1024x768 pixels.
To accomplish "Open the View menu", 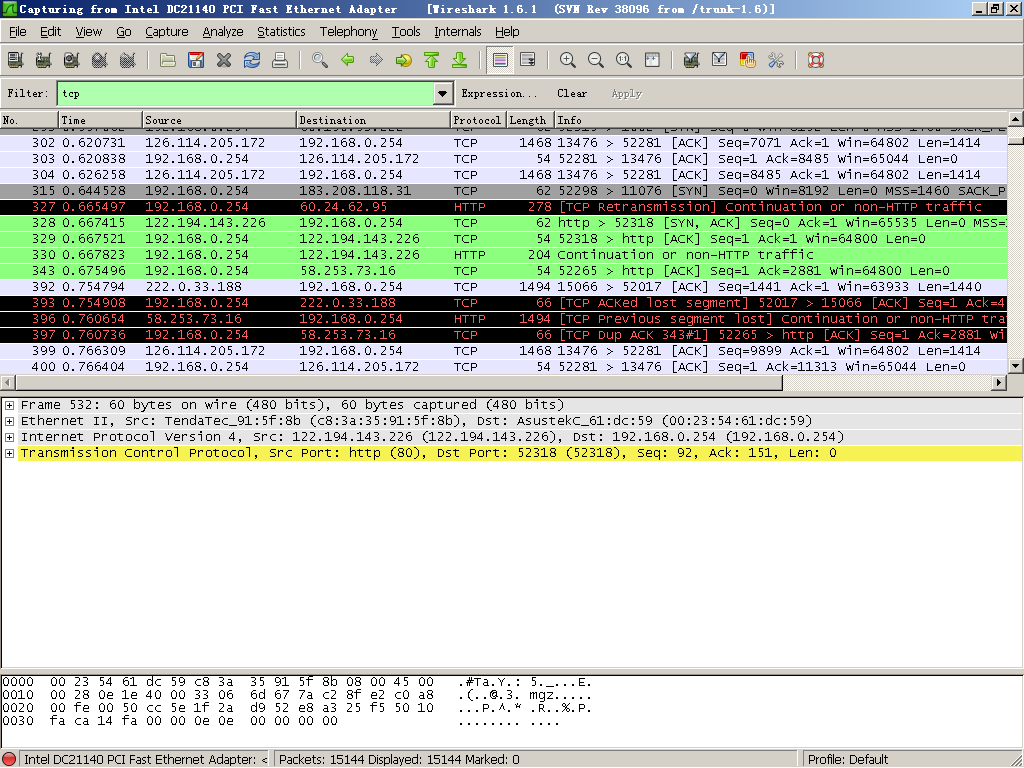I will (88, 31).
